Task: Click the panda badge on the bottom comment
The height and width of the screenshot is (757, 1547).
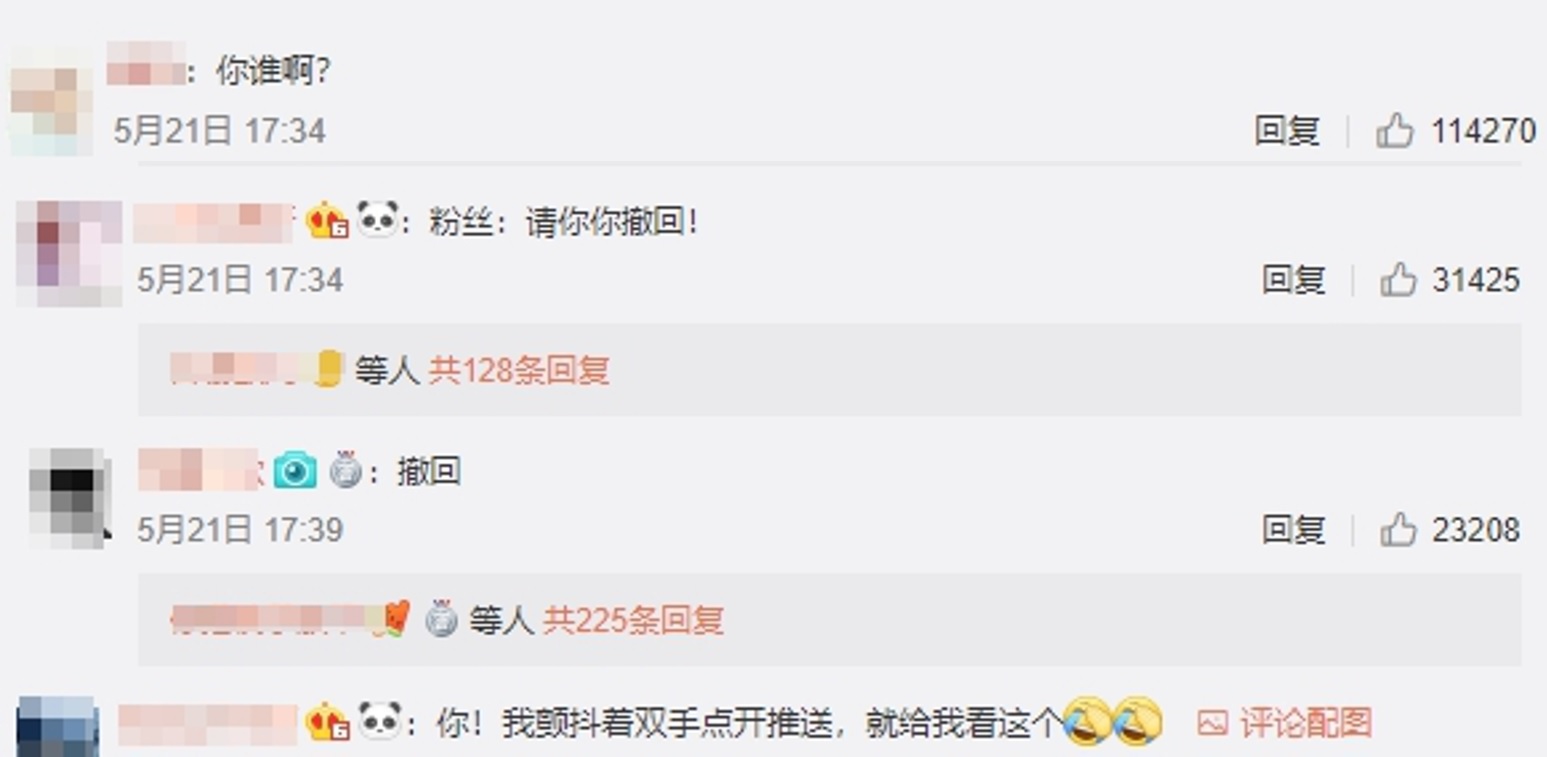Action: click(x=380, y=721)
